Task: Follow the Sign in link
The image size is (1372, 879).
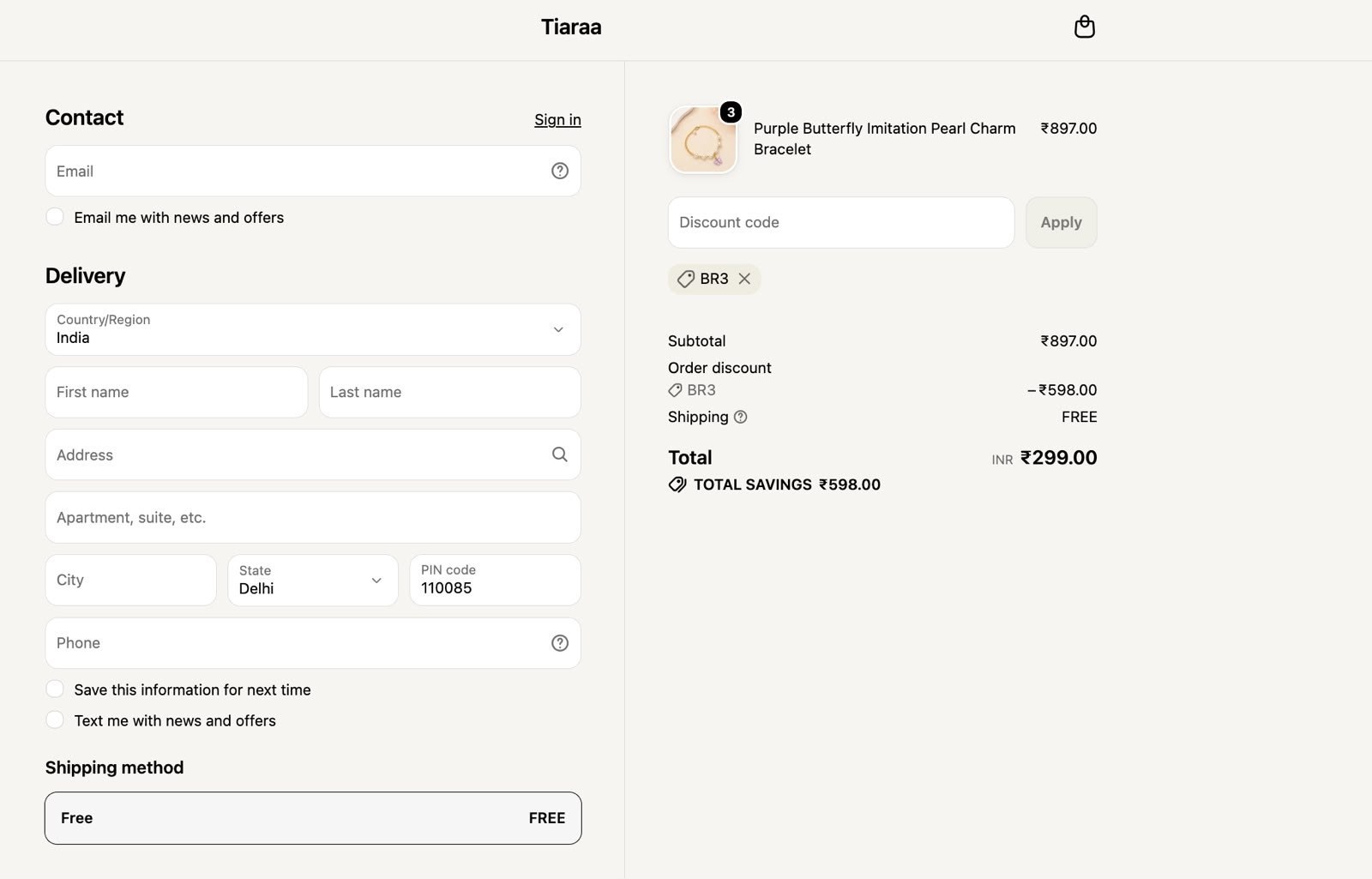Action: (x=557, y=119)
